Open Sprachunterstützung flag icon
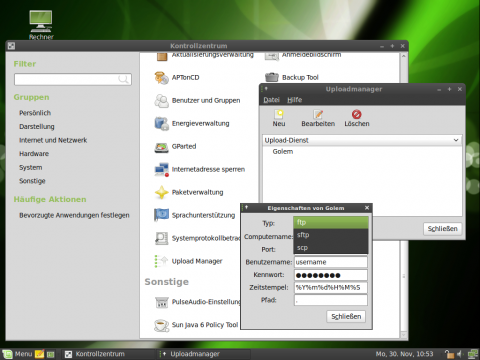This screenshot has height=360, width=480. pyautogui.click(x=161, y=215)
